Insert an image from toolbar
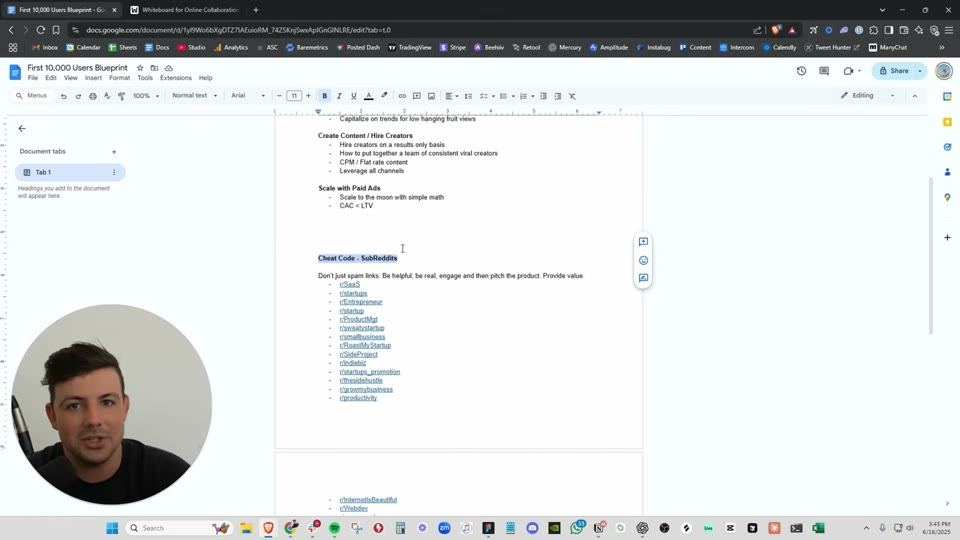This screenshot has height=540, width=960. click(x=432, y=96)
